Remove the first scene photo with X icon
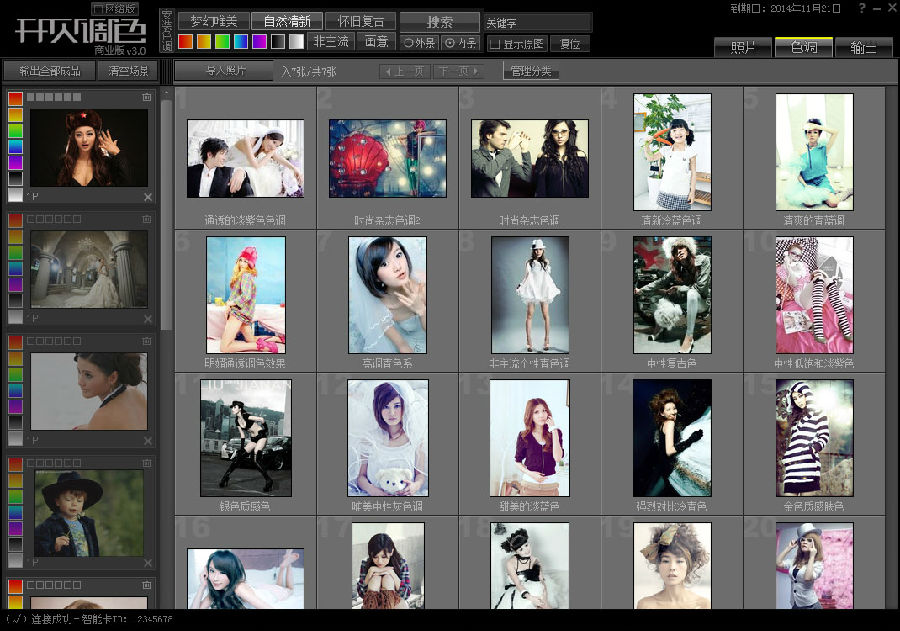Viewport: 900px width, 631px height. point(148,197)
